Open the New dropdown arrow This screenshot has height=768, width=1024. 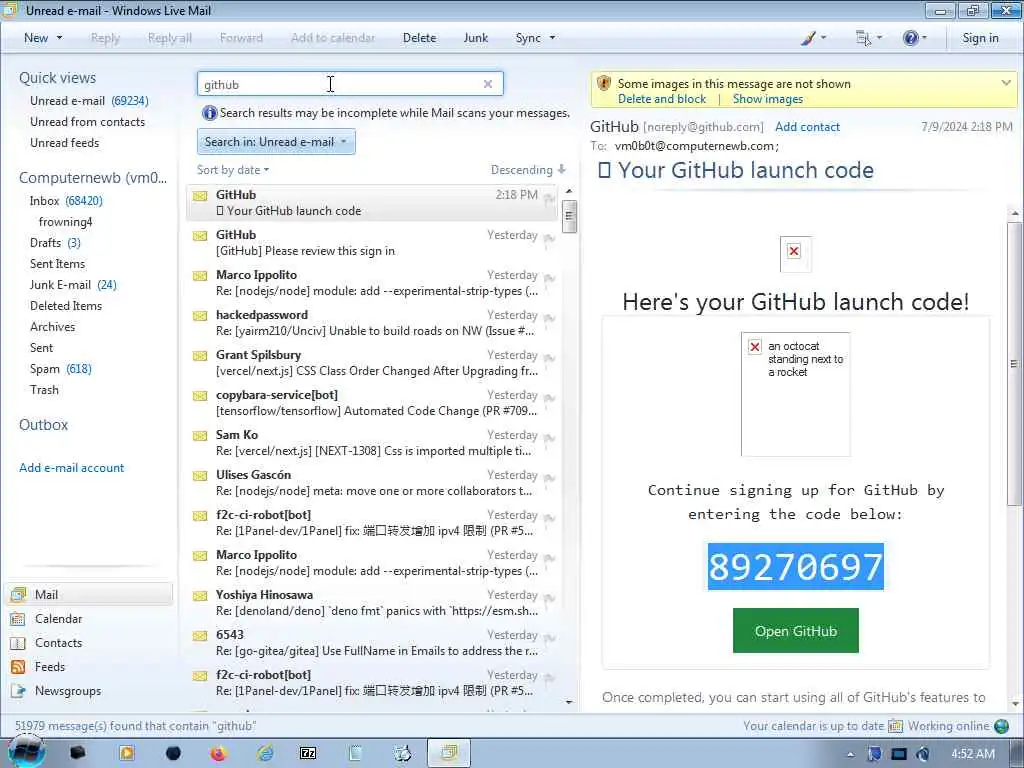(59, 38)
